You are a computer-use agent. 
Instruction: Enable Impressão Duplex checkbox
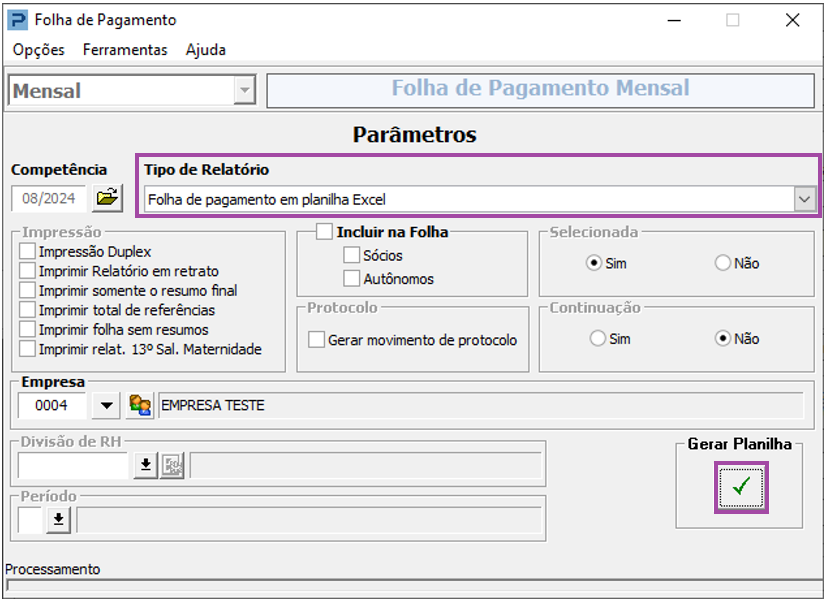click(27, 252)
